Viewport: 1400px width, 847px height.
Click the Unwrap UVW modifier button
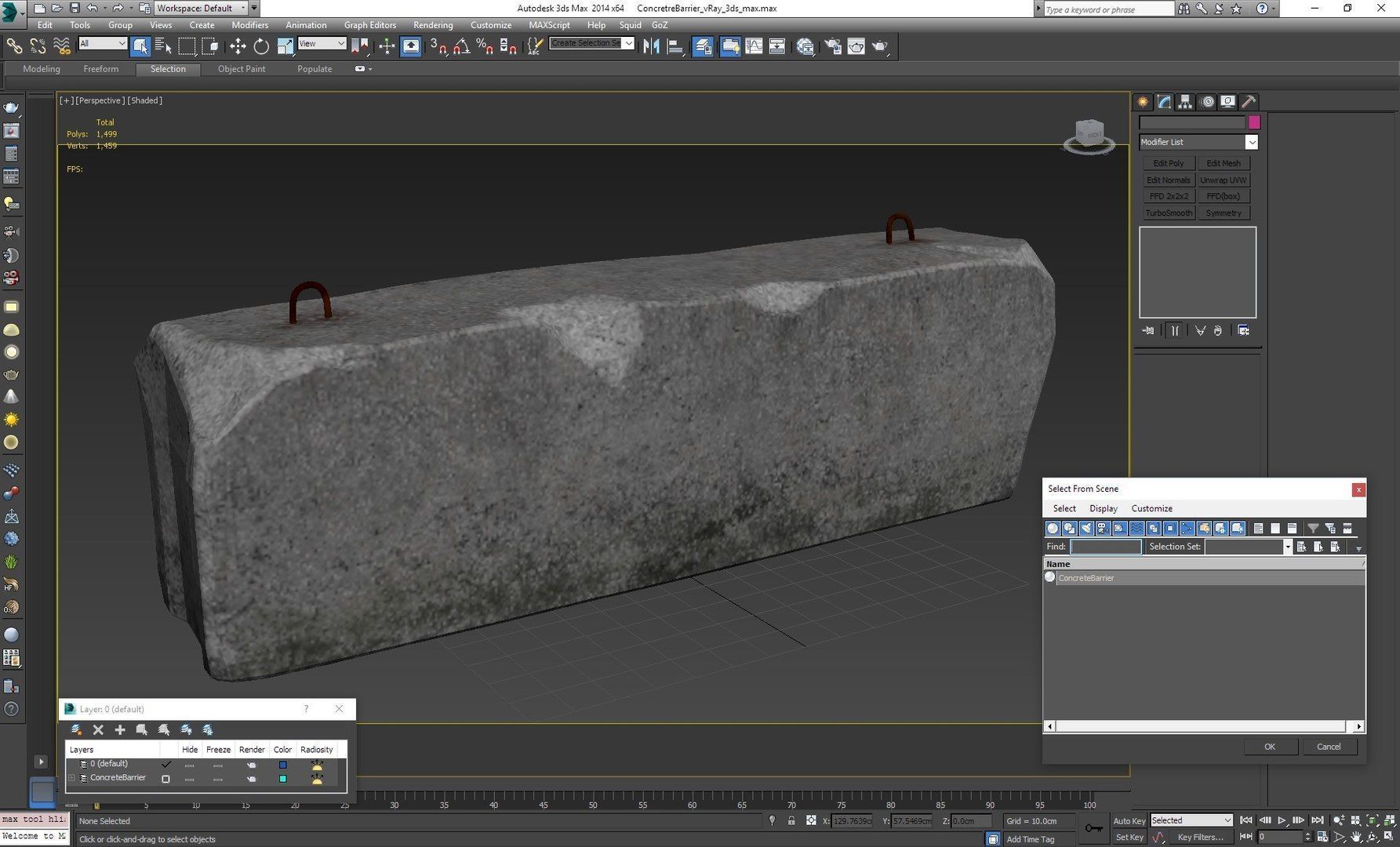1224,180
